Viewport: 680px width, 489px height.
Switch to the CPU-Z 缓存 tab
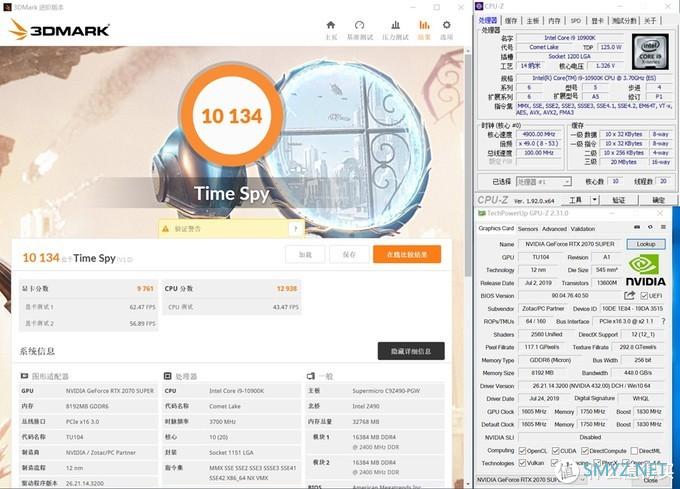[511, 20]
